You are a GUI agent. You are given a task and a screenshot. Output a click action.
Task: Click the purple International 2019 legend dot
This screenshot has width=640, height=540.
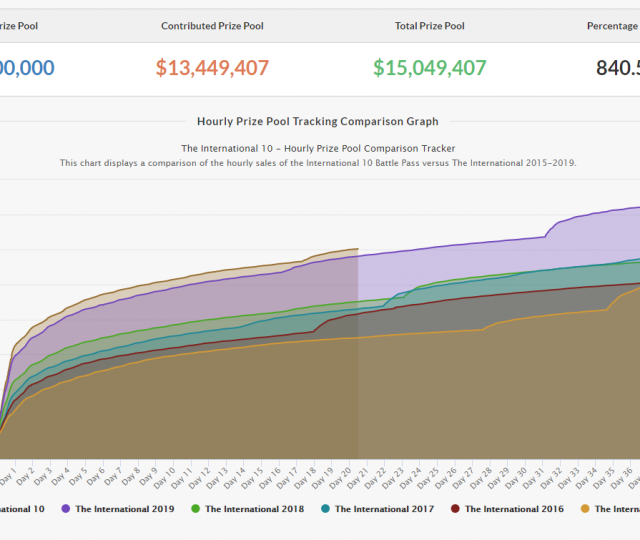(x=66, y=509)
